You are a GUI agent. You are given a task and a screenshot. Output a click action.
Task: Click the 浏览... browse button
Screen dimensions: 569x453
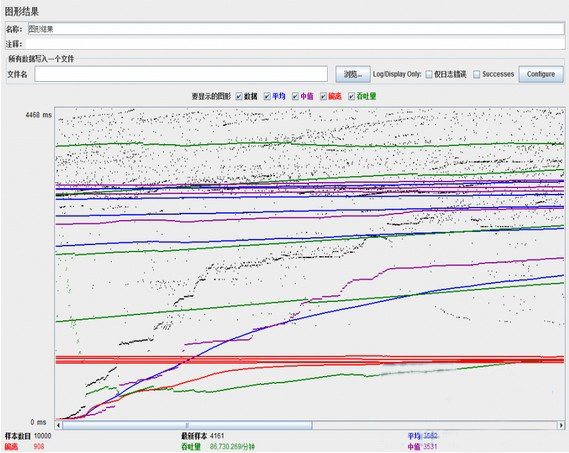pos(353,74)
